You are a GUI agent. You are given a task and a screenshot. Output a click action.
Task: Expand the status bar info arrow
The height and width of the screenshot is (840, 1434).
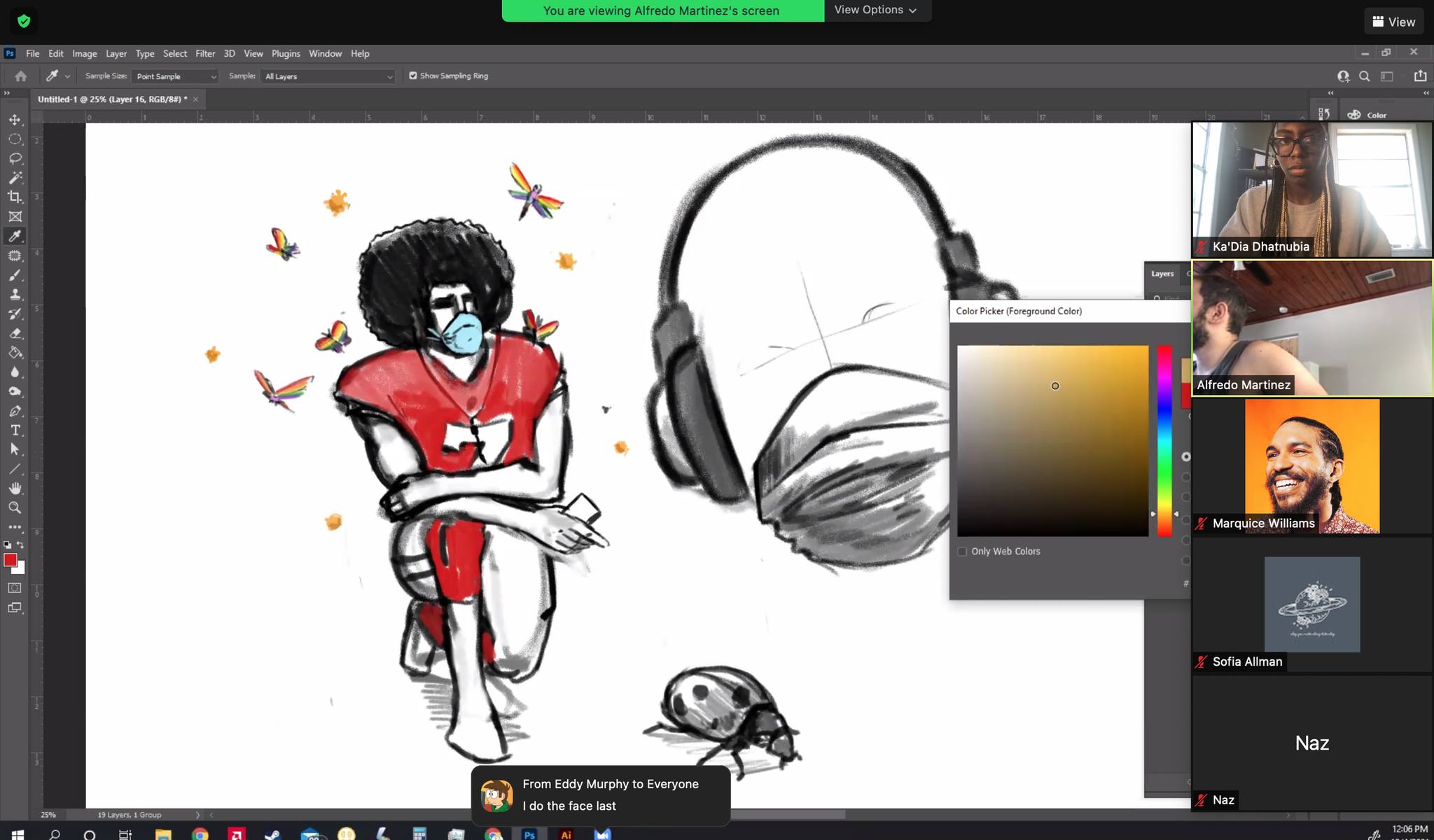pos(197,815)
